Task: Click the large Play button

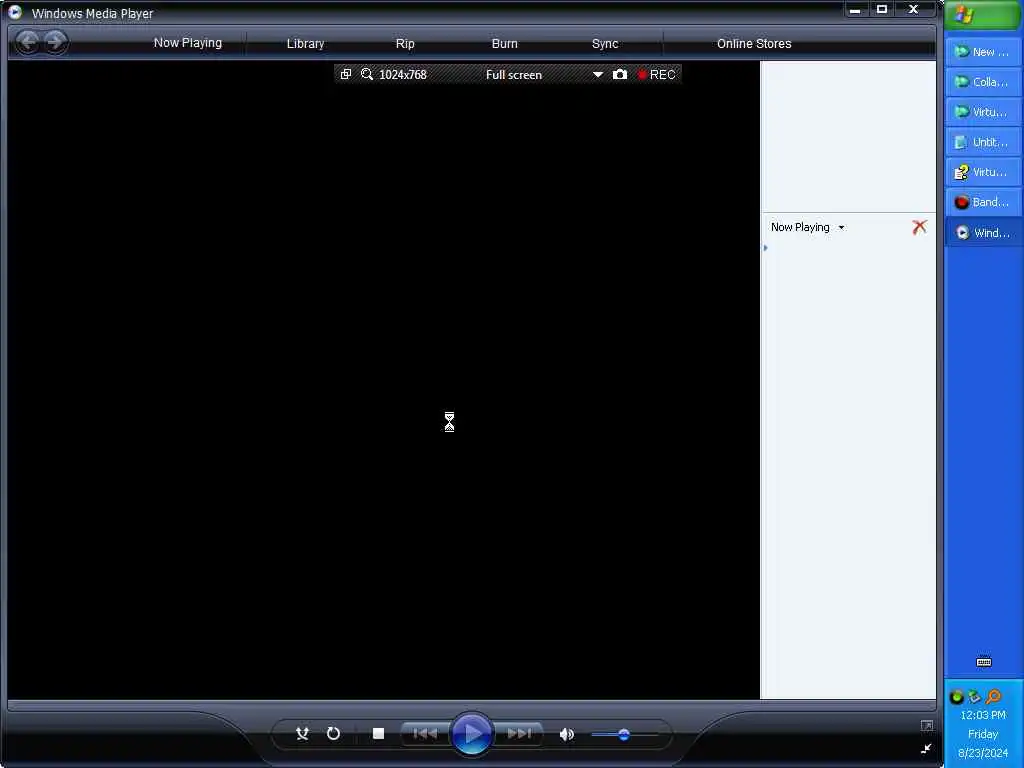Action: (x=471, y=734)
